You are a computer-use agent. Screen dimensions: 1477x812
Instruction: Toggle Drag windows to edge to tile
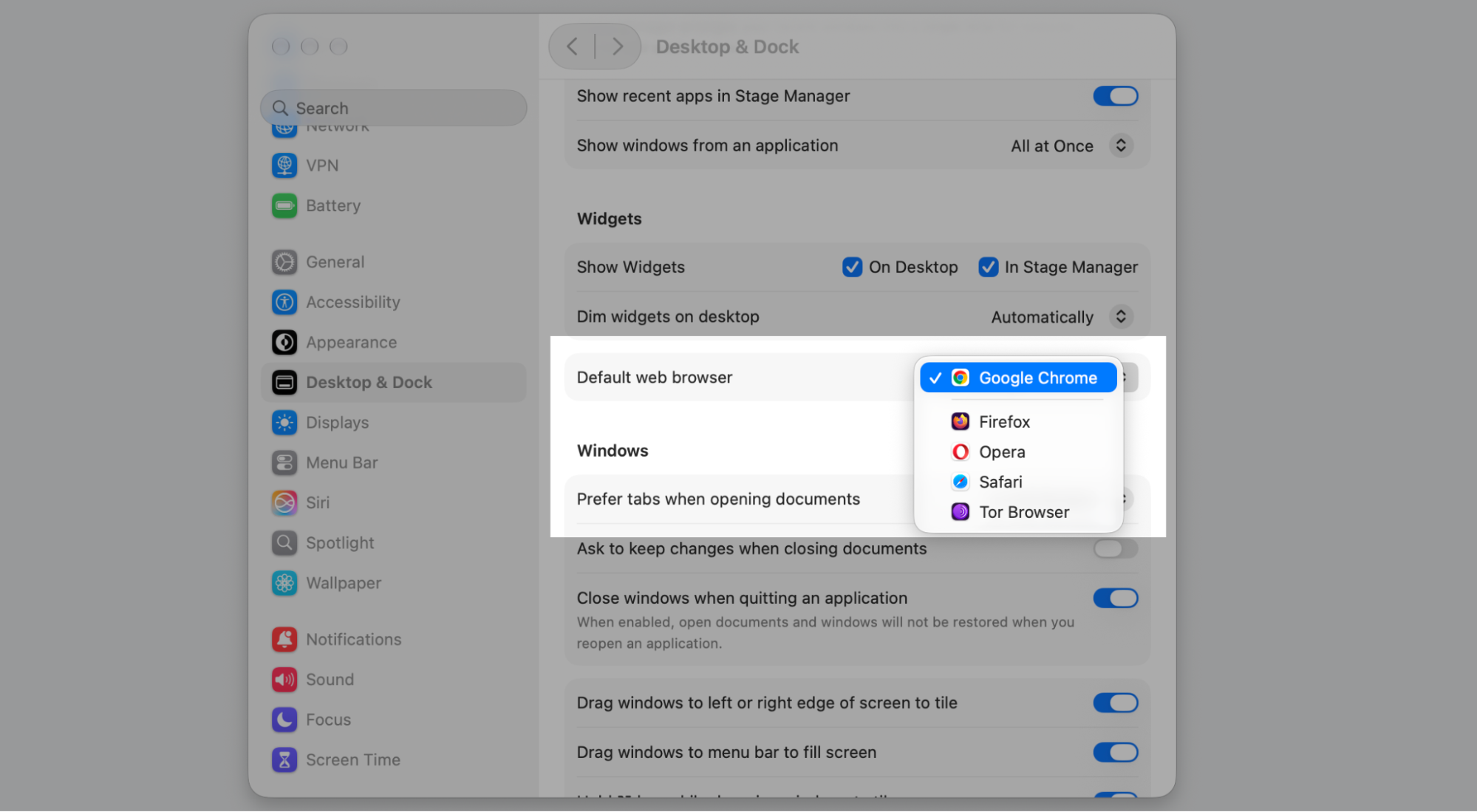point(1116,703)
